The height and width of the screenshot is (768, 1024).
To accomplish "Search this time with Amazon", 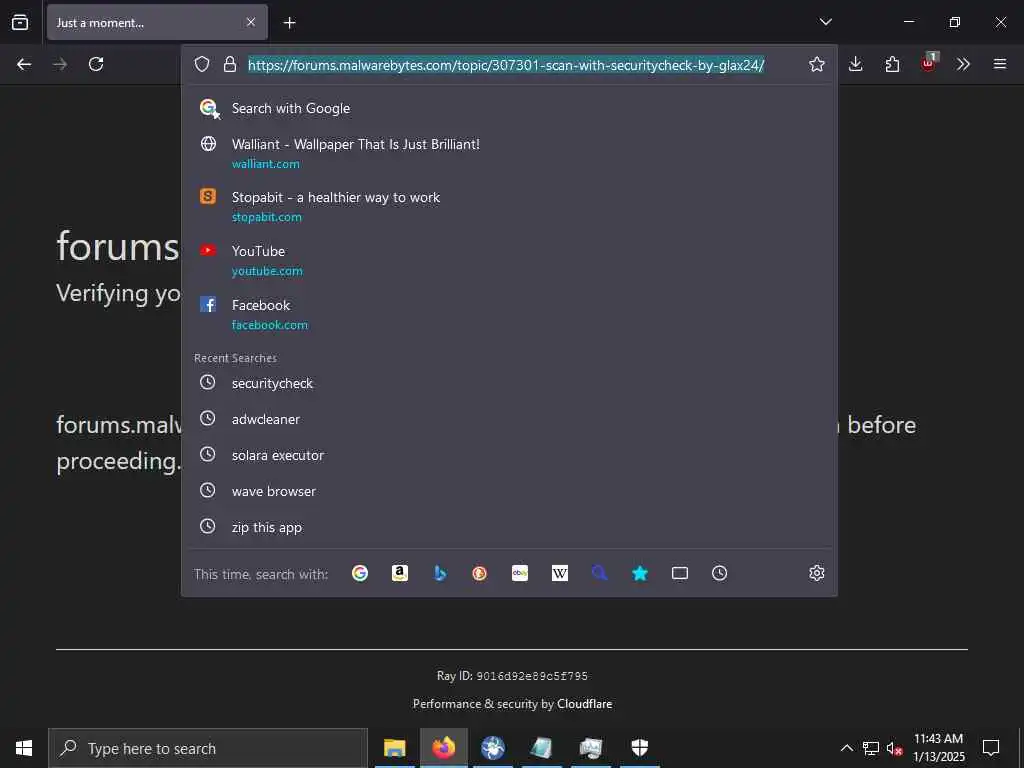I will [x=400, y=573].
